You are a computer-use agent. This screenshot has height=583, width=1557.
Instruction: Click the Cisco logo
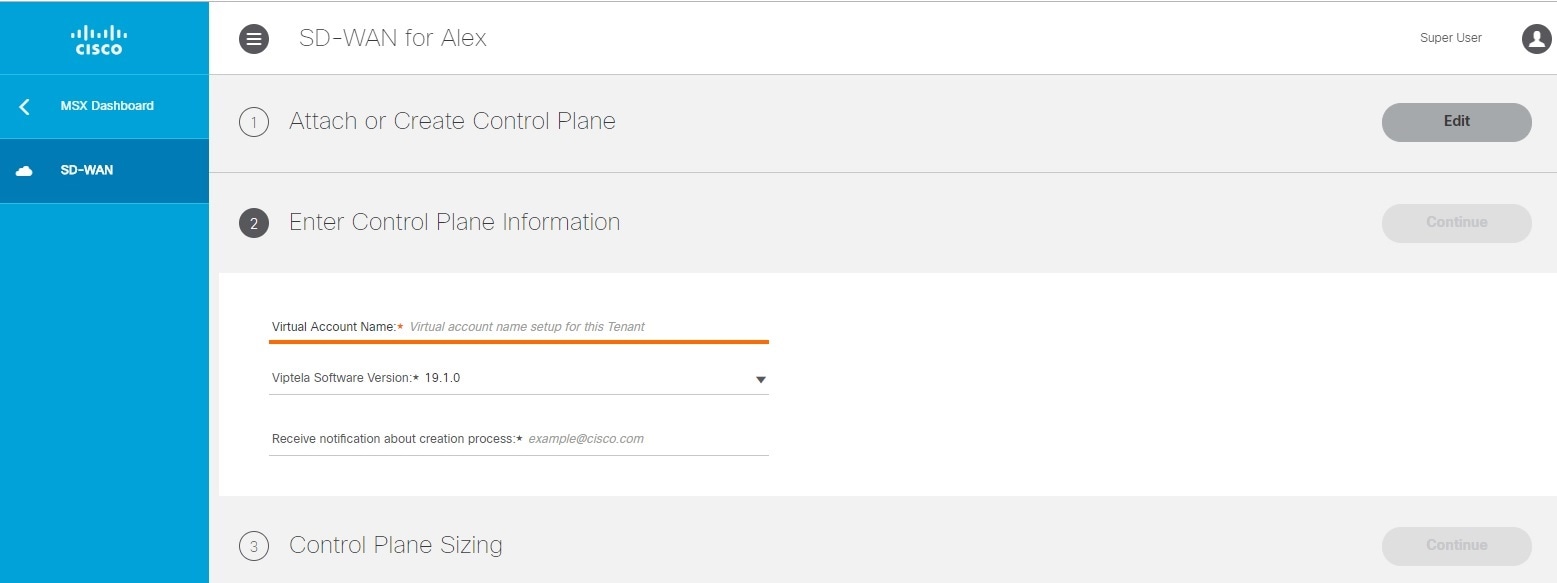[x=99, y=40]
